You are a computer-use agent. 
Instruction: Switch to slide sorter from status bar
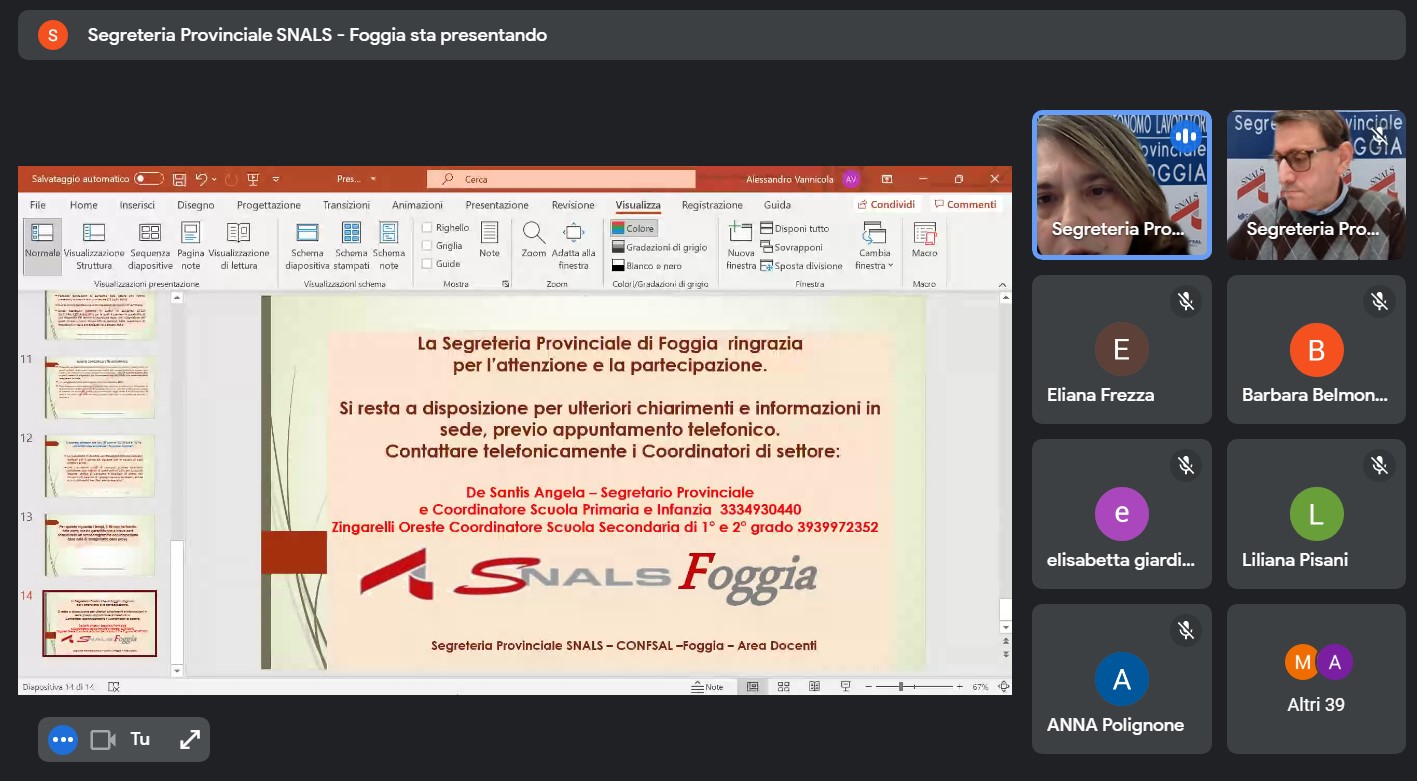tap(784, 687)
